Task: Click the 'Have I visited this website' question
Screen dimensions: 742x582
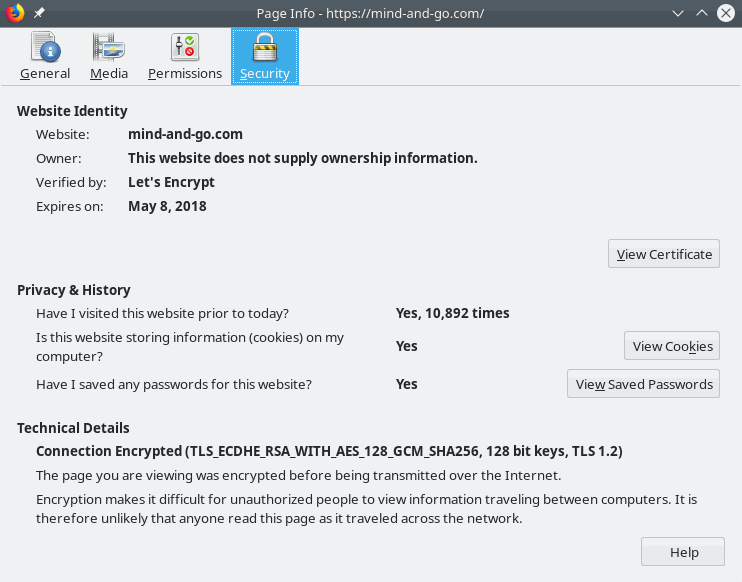Action: click(162, 313)
